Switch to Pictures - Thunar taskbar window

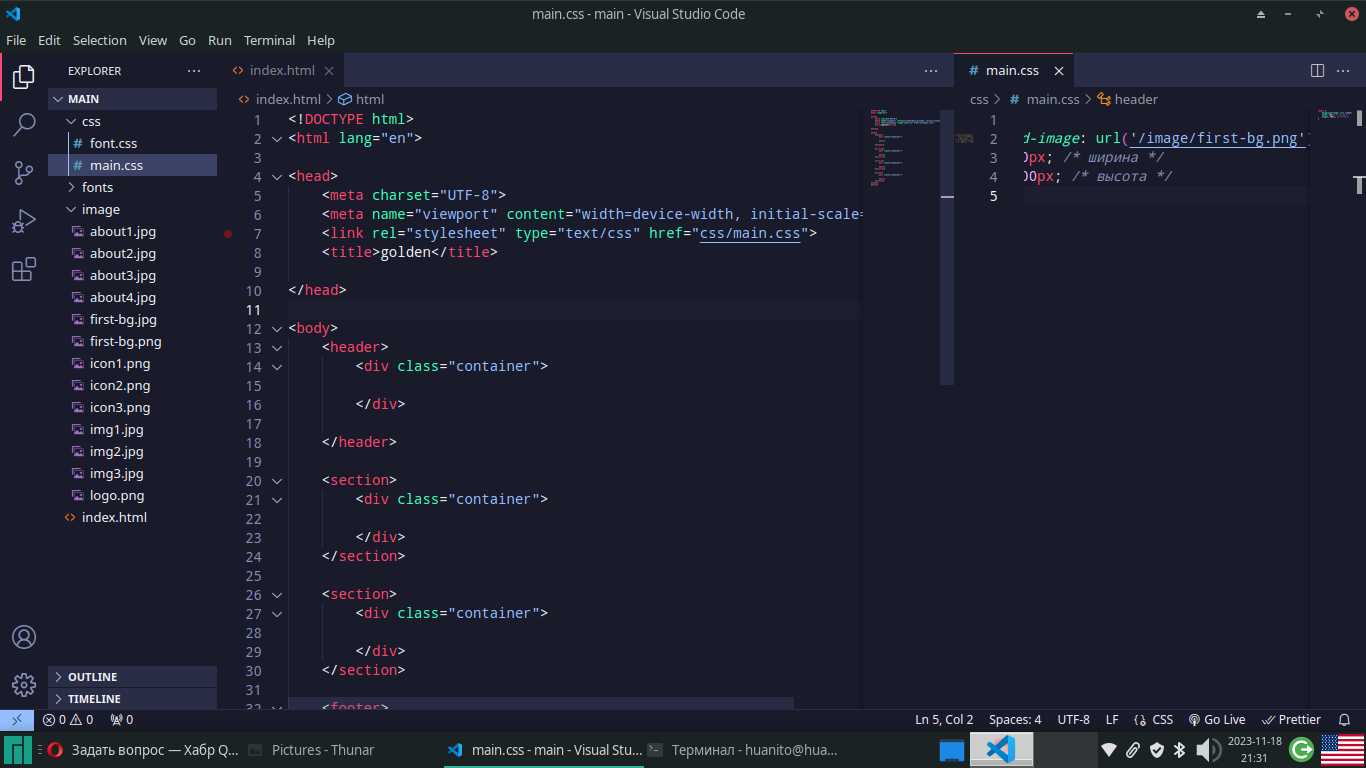click(311, 750)
